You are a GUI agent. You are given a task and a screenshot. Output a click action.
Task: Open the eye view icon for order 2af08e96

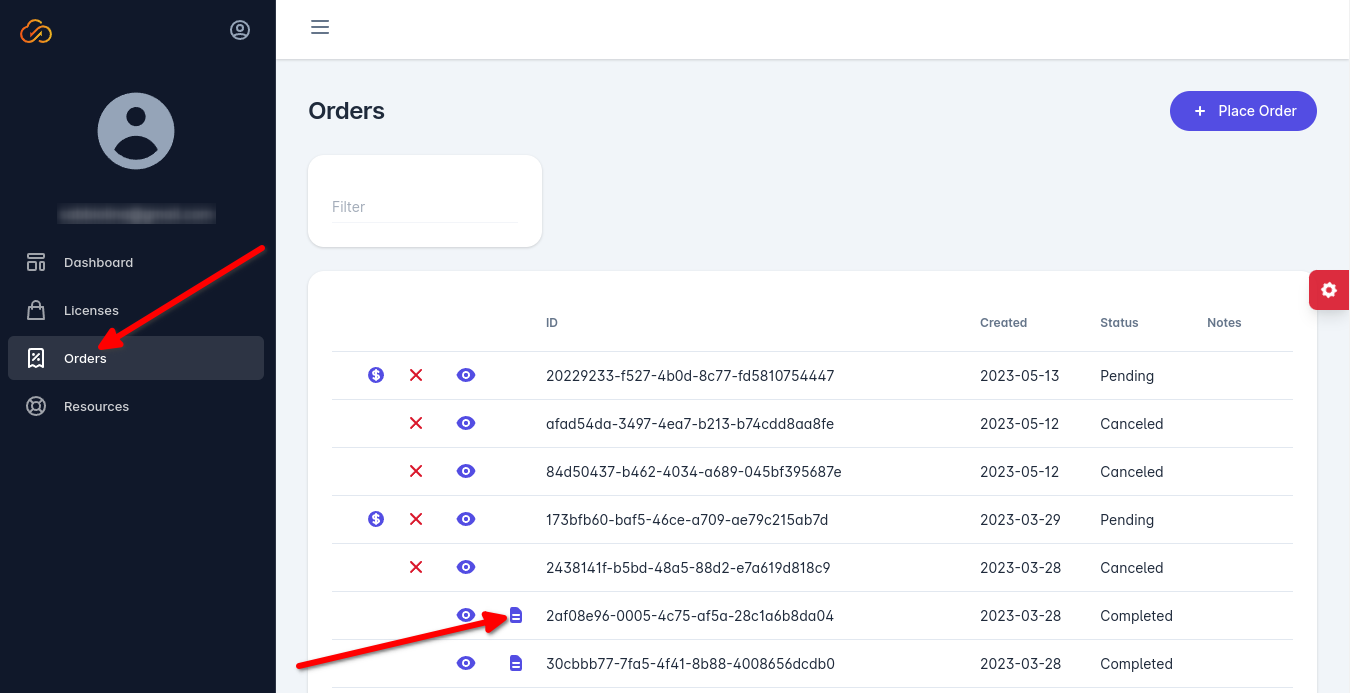click(466, 615)
